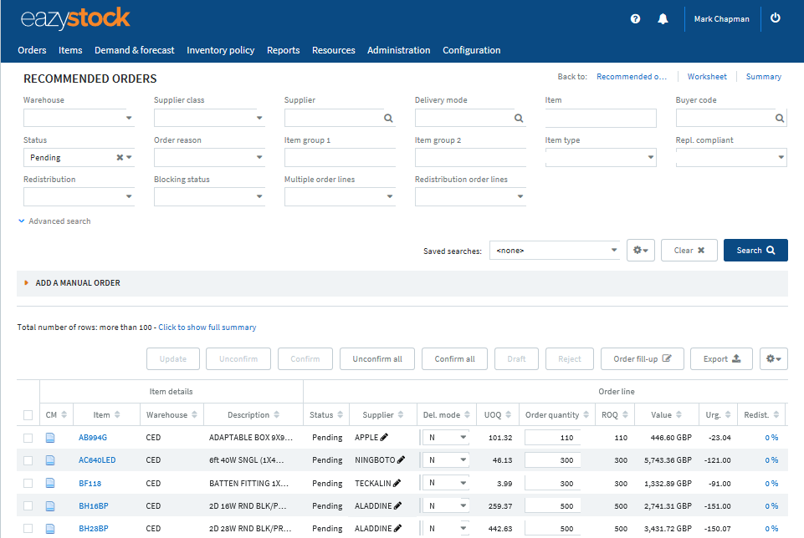Sort by the Value column arrows
This screenshot has height=538, width=804.
pos(679,414)
